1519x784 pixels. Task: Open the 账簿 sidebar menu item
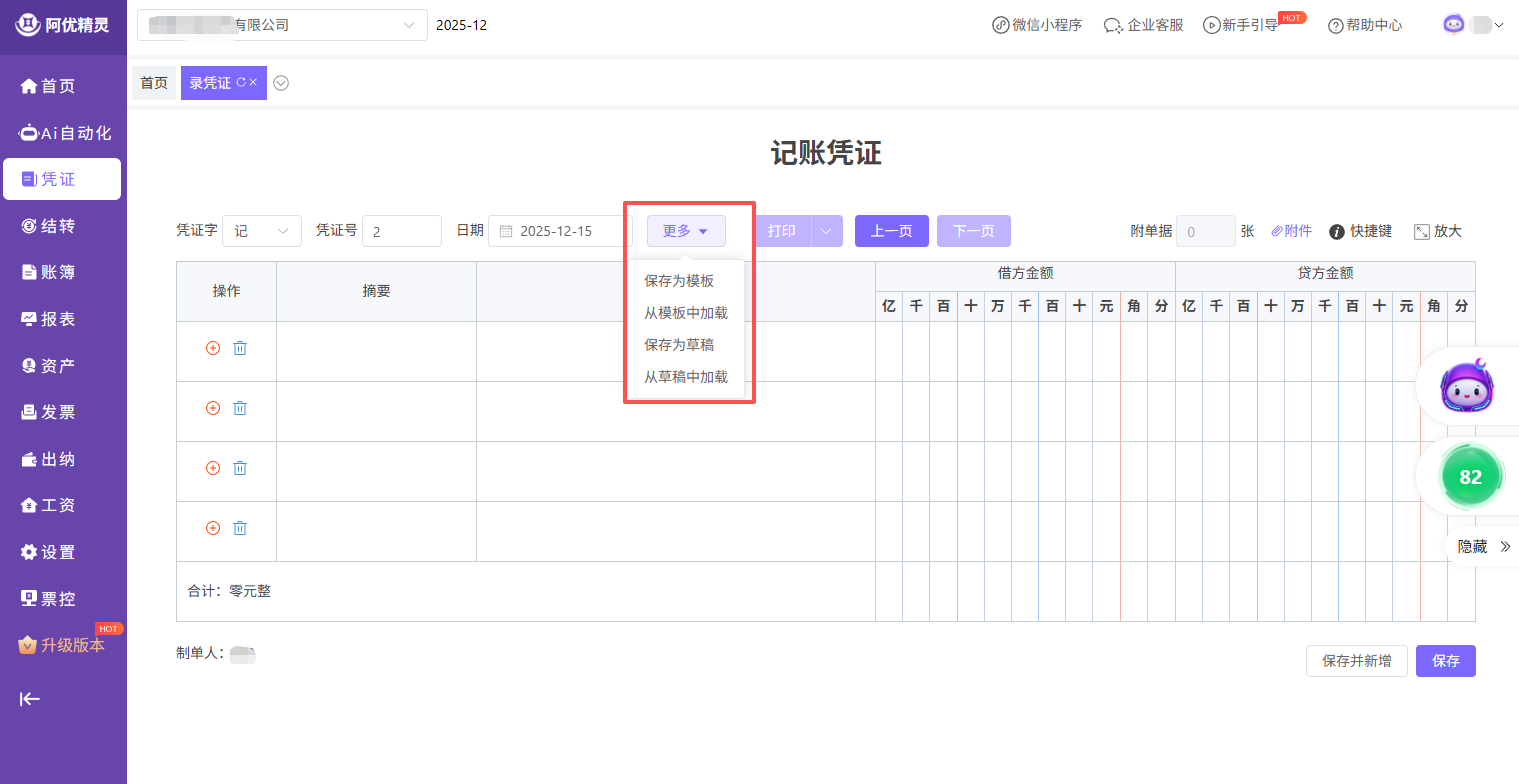[58, 273]
